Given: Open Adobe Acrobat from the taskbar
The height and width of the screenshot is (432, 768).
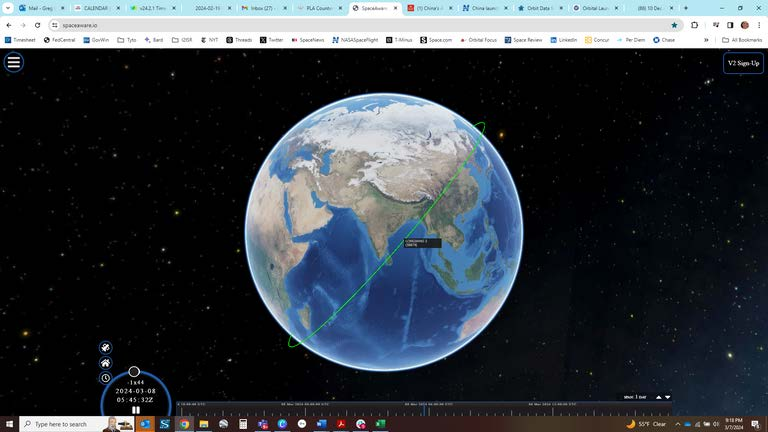Looking at the screenshot, I should 341,424.
